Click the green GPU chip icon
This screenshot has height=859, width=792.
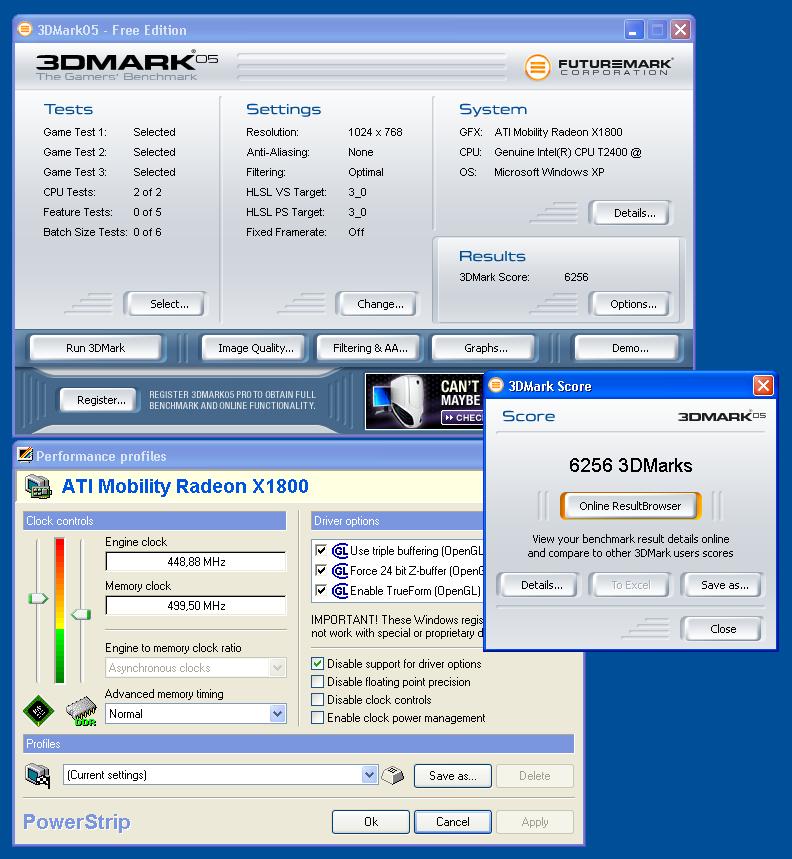point(38,711)
